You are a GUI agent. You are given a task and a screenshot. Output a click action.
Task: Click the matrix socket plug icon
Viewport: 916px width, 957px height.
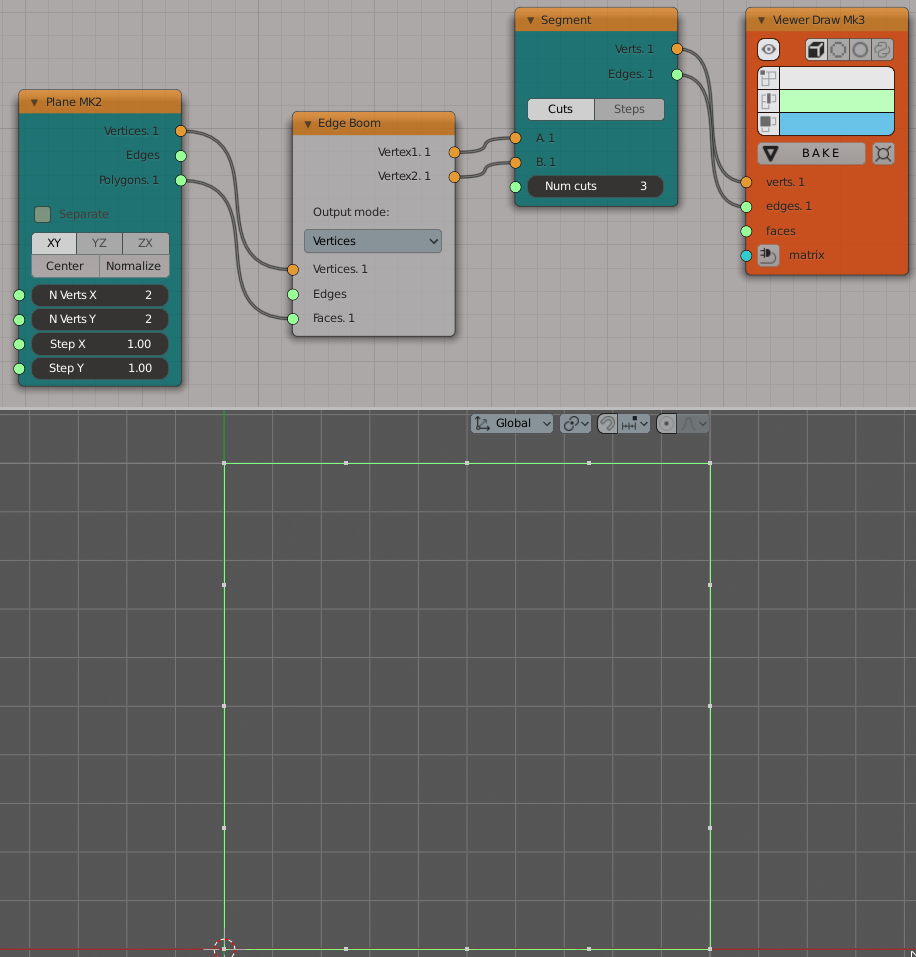pos(768,256)
